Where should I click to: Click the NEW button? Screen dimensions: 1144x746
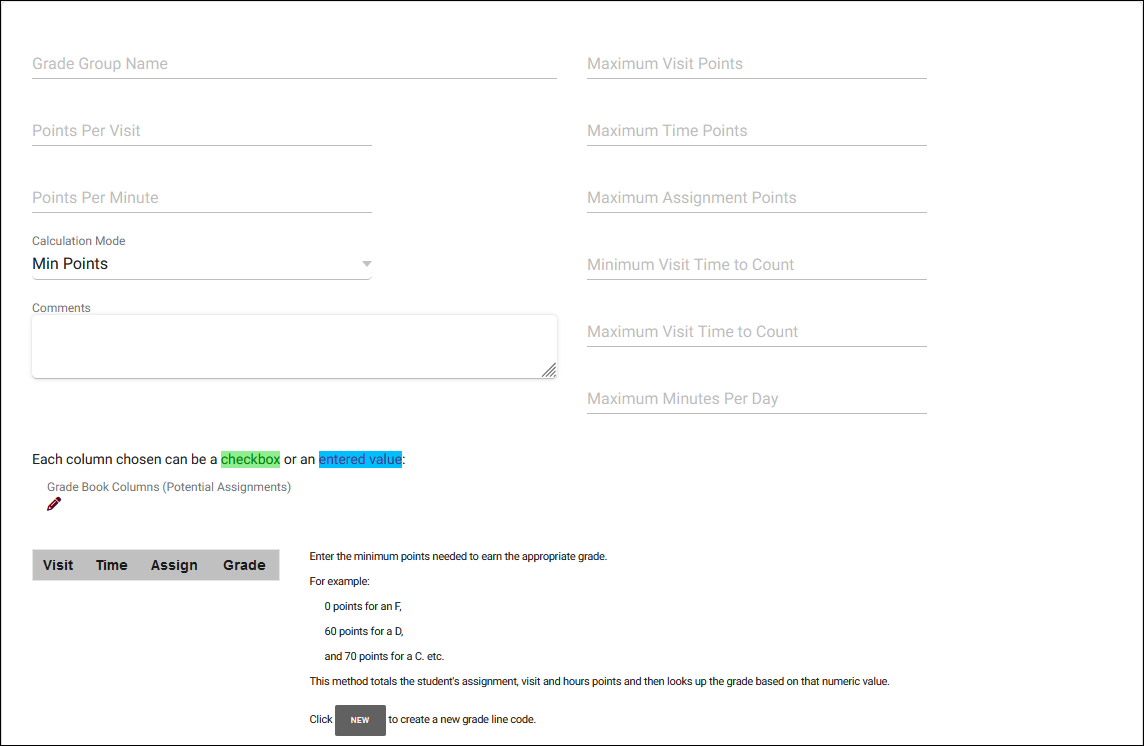360,720
